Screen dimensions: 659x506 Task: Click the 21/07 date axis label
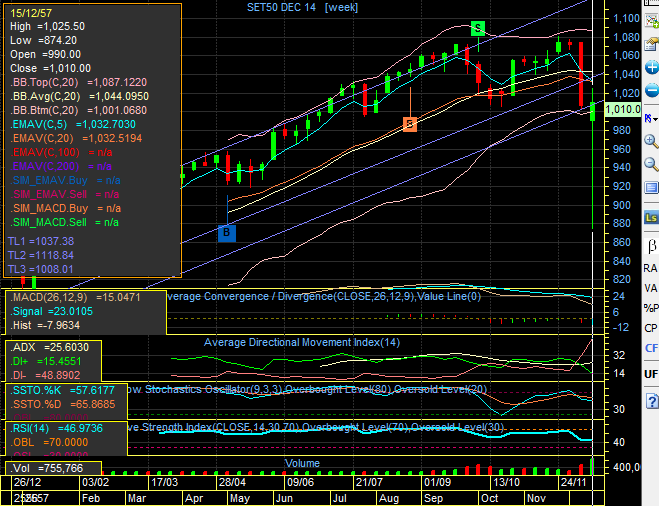(369, 482)
